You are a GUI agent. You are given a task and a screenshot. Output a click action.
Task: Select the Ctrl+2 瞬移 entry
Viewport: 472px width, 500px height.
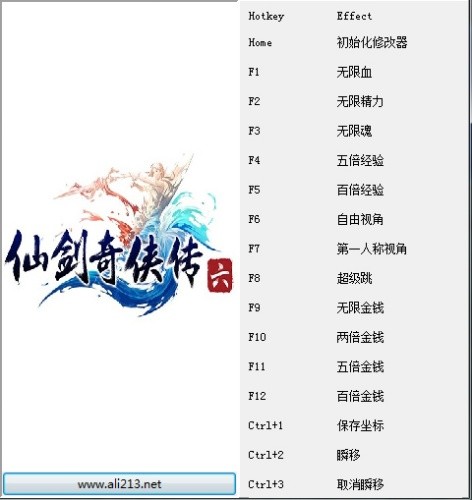354,455
